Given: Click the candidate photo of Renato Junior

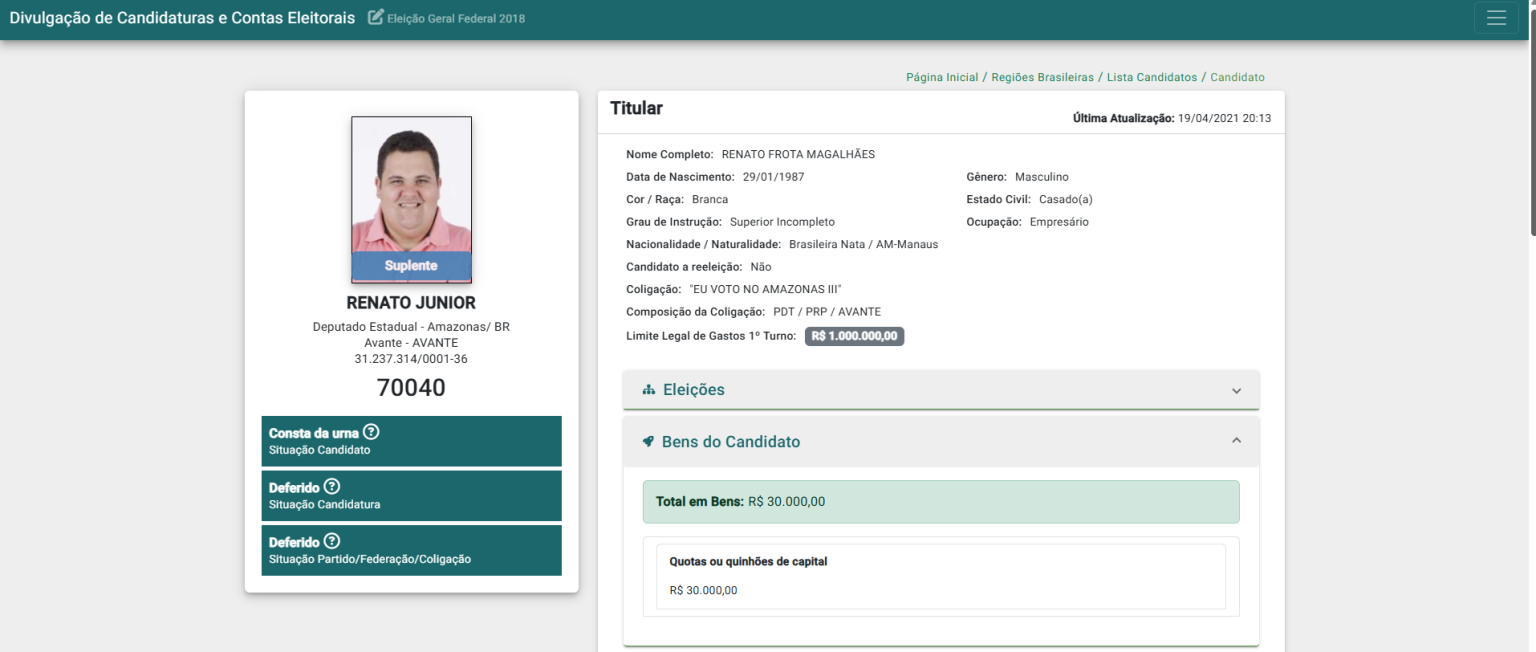Looking at the screenshot, I should click(x=411, y=185).
